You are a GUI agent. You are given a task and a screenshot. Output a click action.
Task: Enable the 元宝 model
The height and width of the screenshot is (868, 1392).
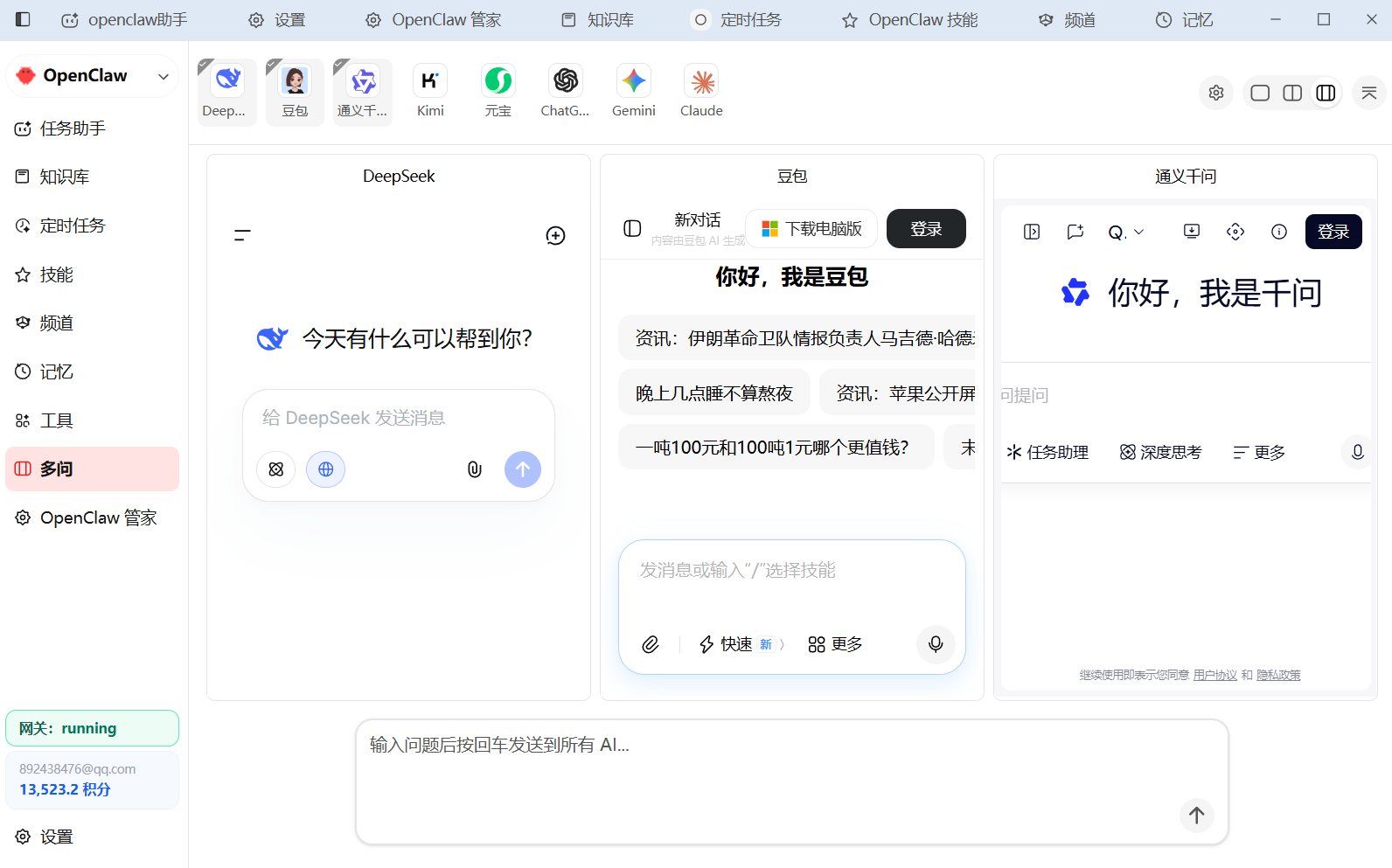point(498,92)
